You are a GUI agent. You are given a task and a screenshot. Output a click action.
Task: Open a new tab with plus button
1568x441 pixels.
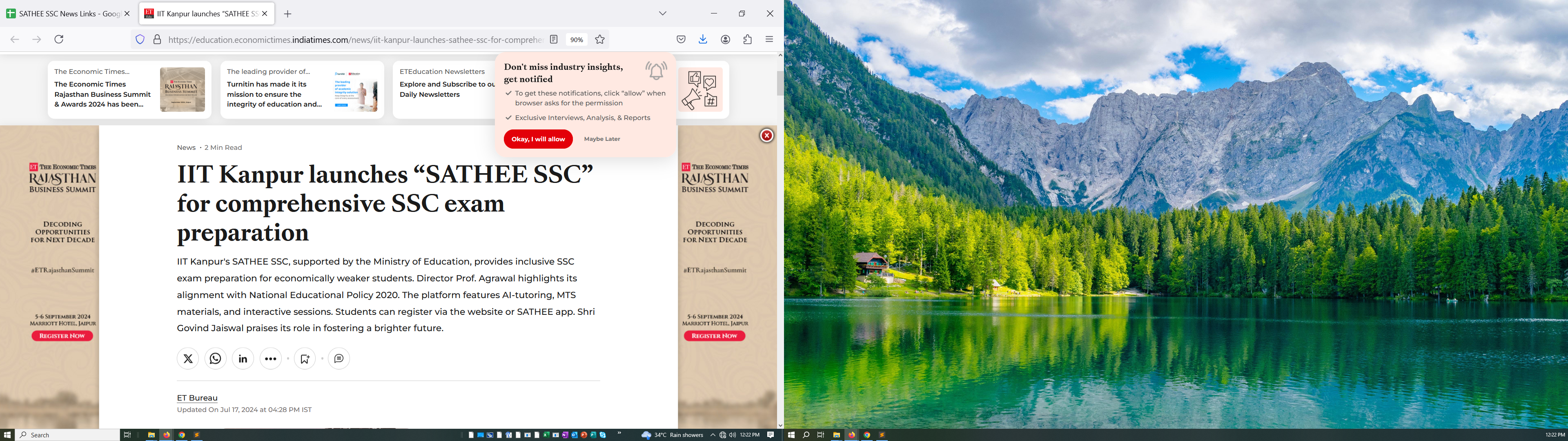[288, 14]
